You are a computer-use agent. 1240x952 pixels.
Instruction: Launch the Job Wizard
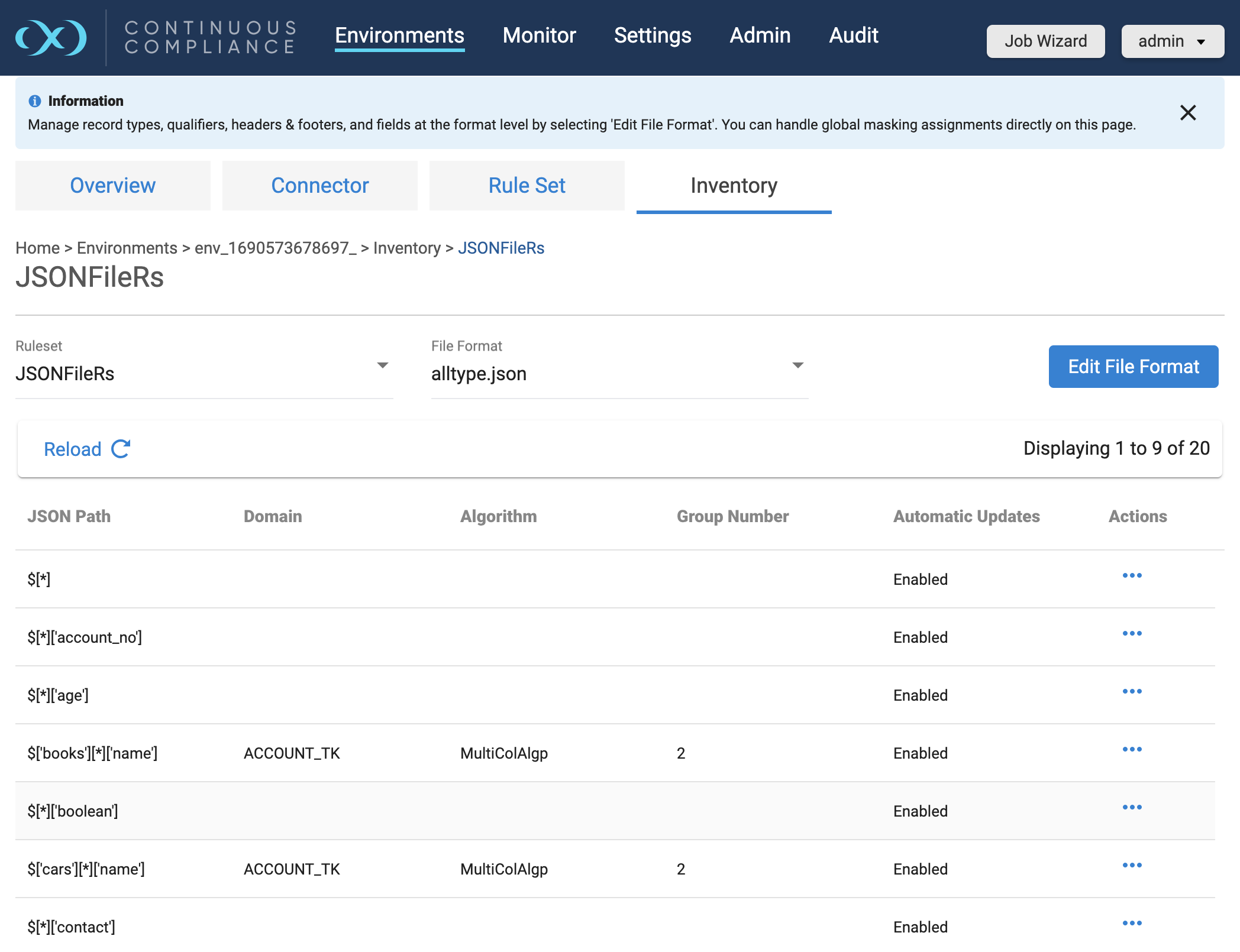click(1045, 41)
